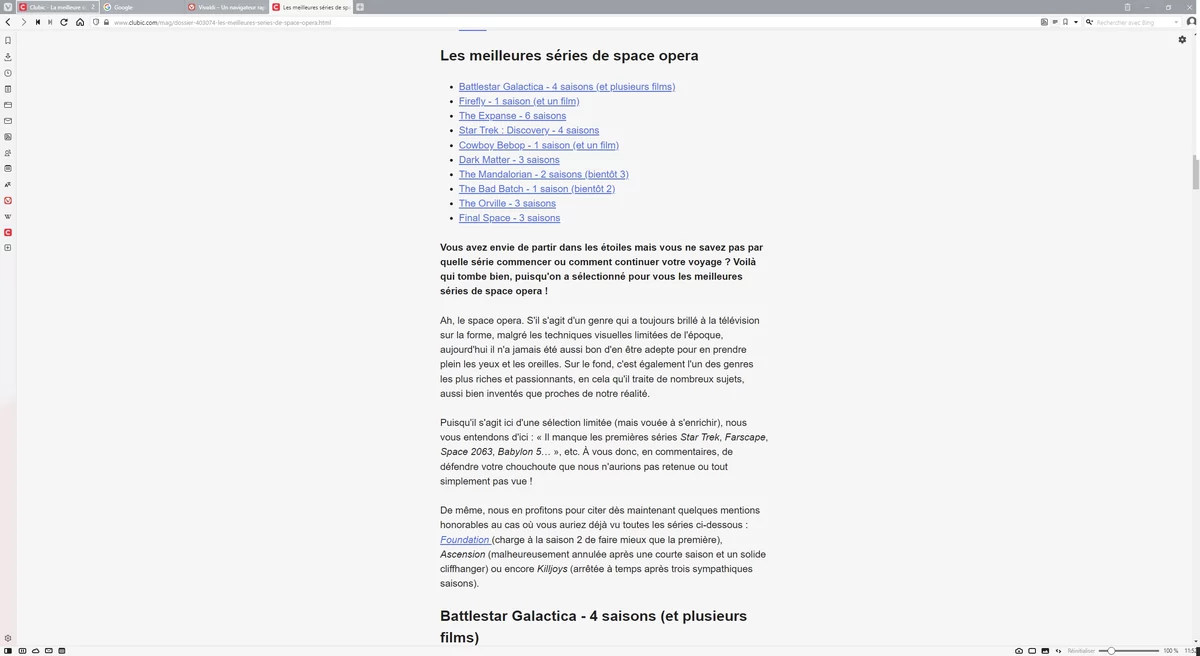Screen dimensions: 1200x656
Task: Open the History panel in the sidebar
Action: (8, 73)
